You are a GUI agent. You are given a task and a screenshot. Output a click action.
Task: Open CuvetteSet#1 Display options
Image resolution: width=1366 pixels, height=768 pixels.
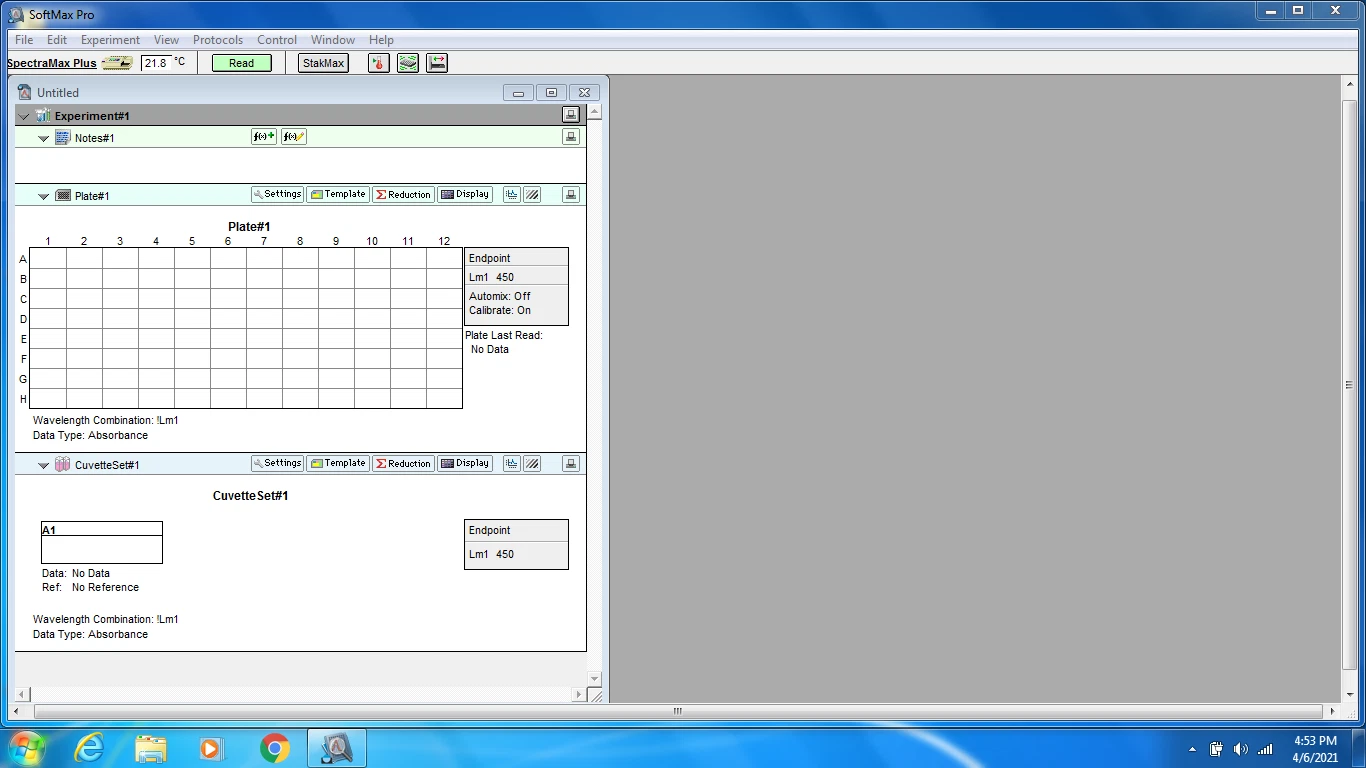(x=465, y=464)
